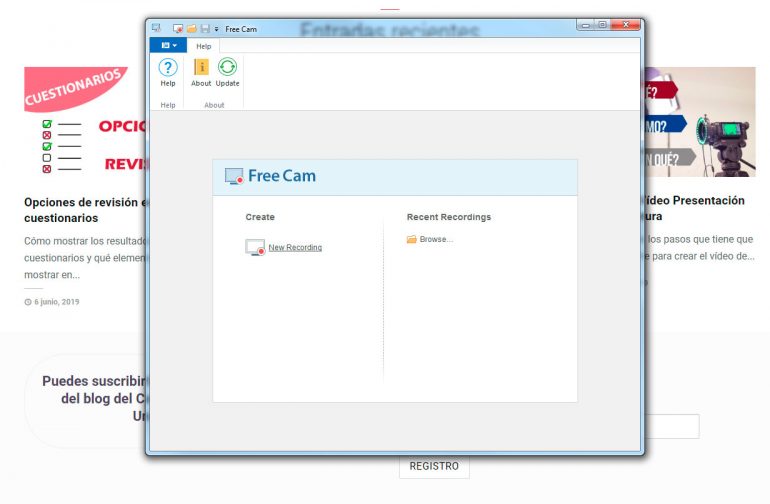770x504 pixels.
Task: Start a New Recording link
Action: click(x=295, y=248)
